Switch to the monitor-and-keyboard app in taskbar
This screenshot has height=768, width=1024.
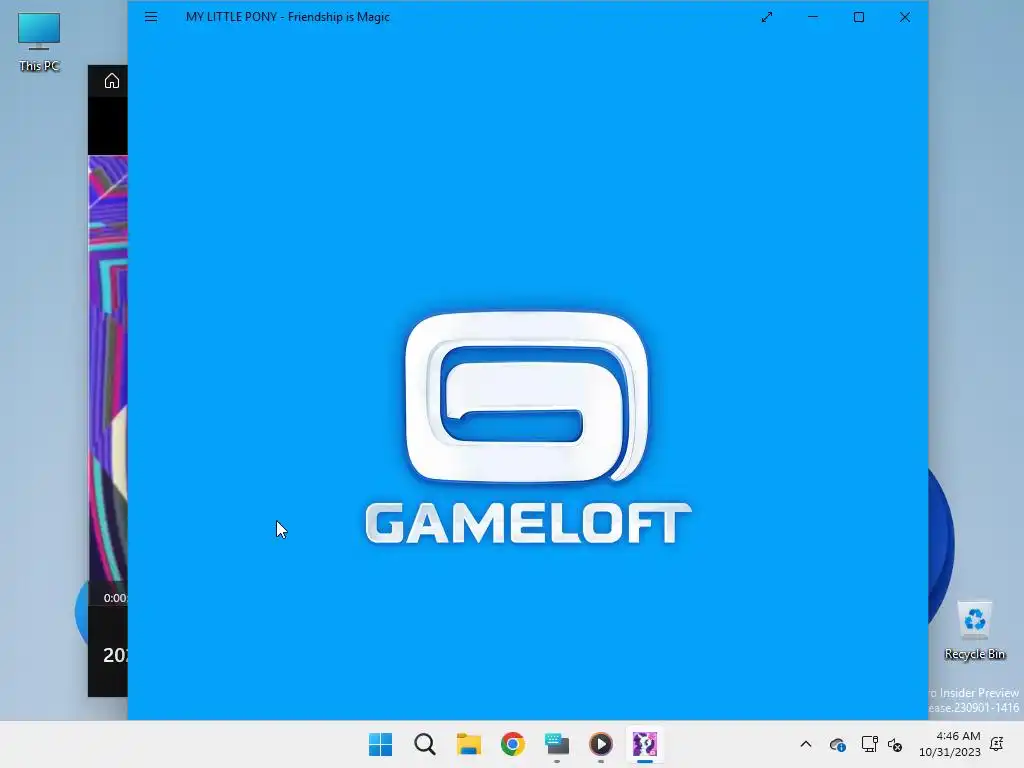coord(557,744)
